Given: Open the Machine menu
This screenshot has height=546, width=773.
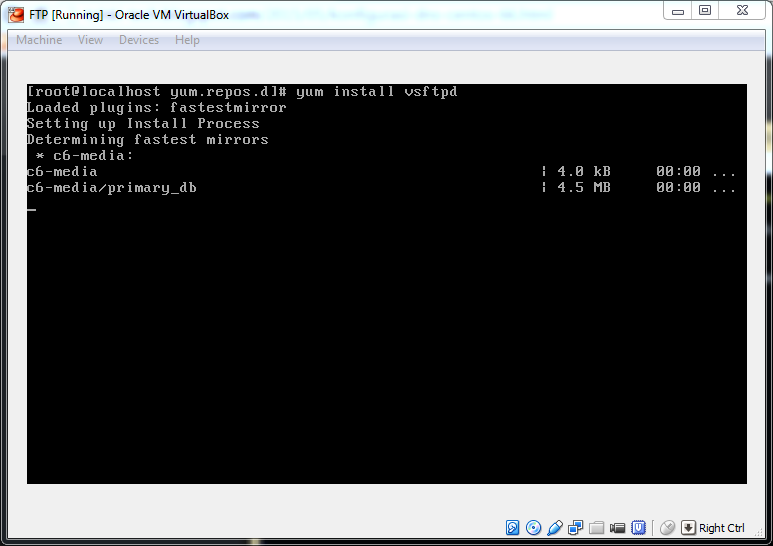Looking at the screenshot, I should click(x=39, y=40).
